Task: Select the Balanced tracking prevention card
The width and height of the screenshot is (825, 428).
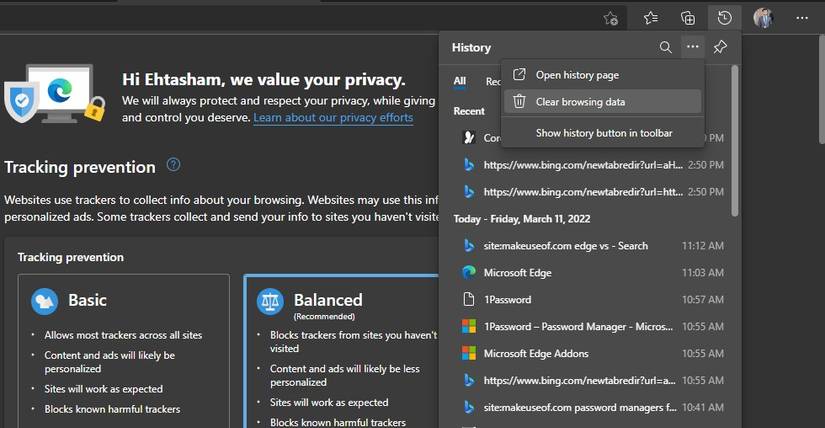Action: point(342,350)
